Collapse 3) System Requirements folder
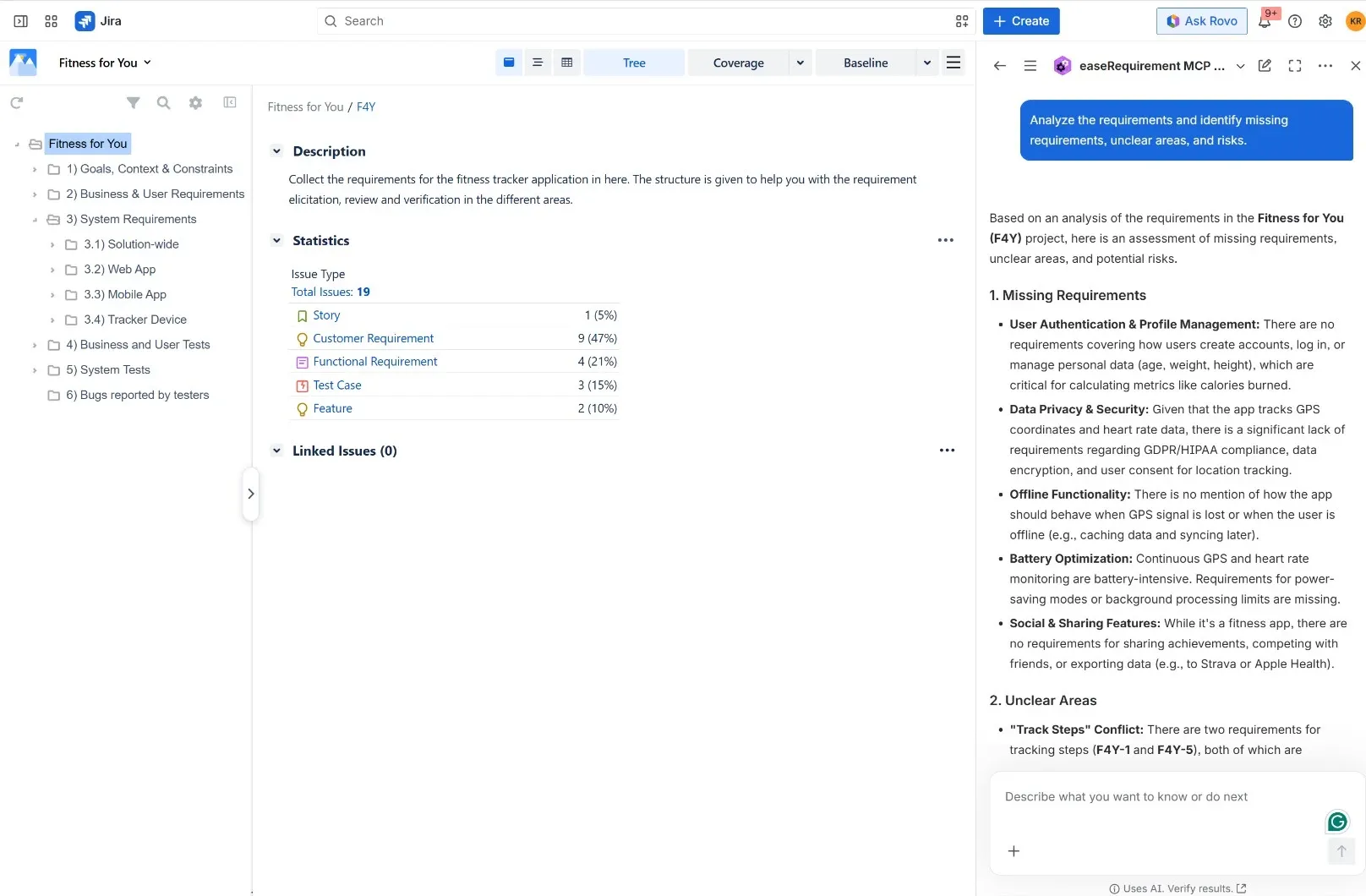The width and height of the screenshot is (1366, 896). click(x=35, y=220)
